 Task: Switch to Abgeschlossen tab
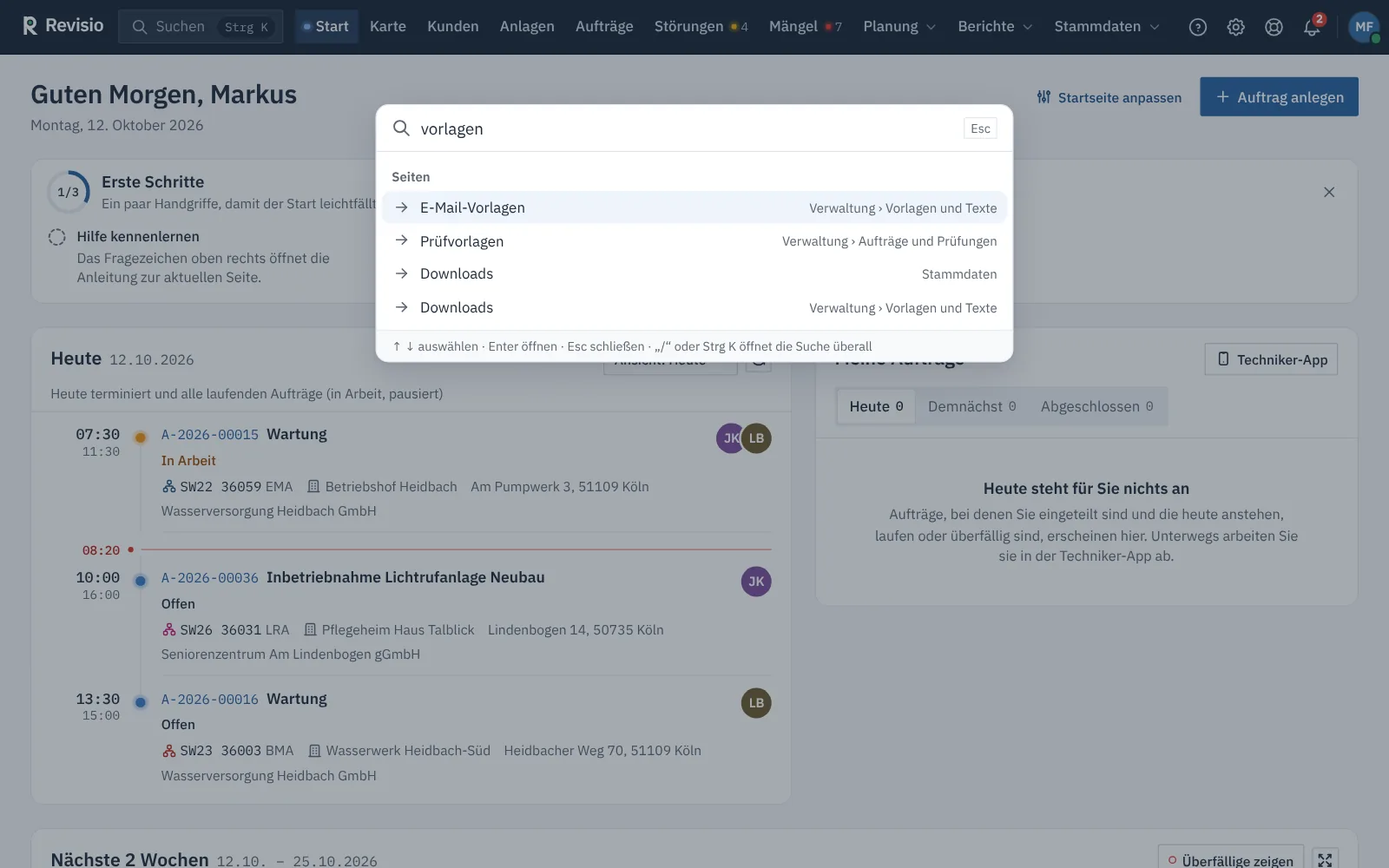(x=1096, y=406)
